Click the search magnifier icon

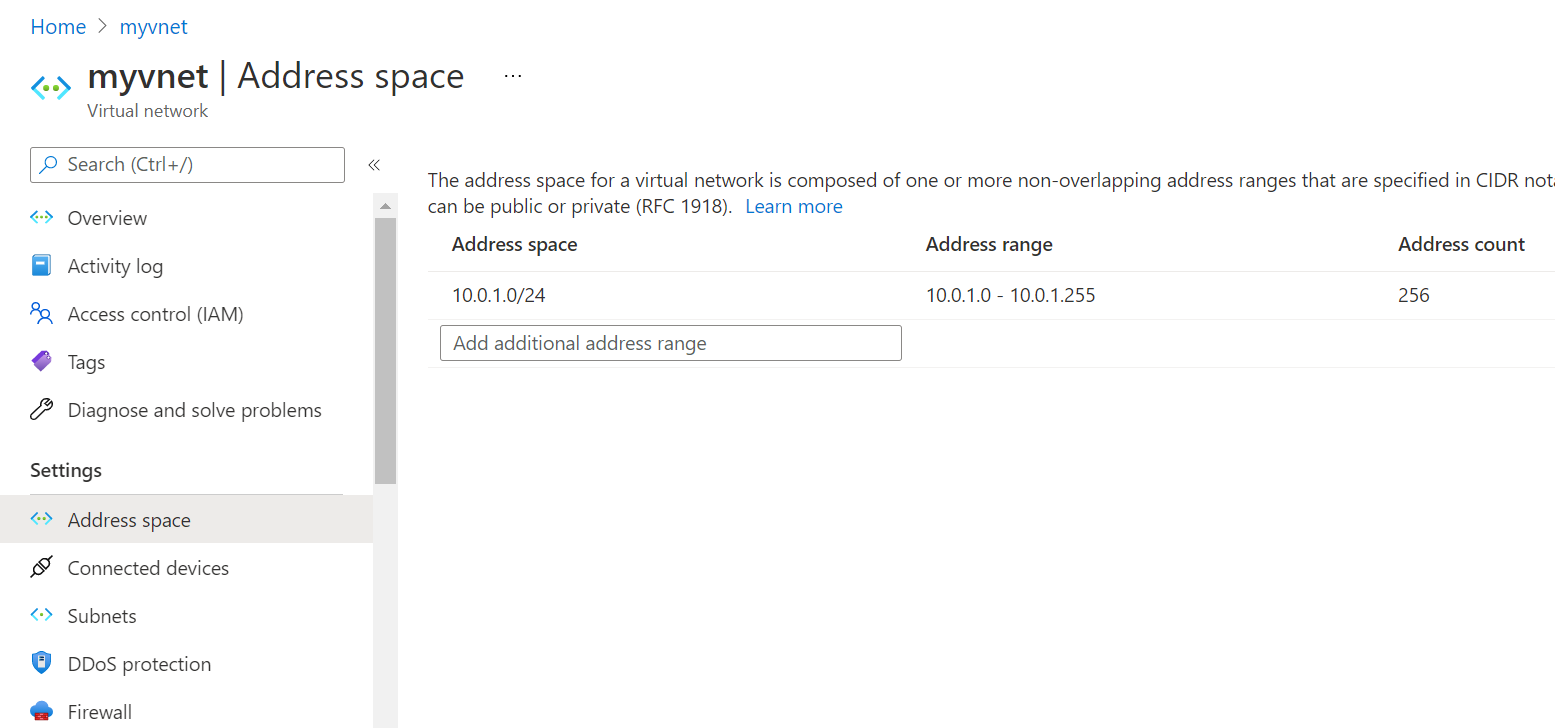(x=48, y=165)
